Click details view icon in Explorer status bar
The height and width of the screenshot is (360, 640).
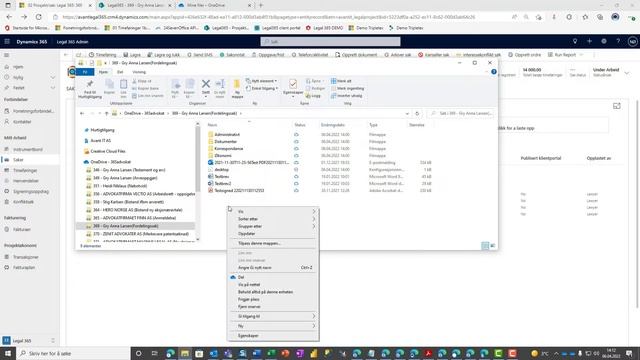tap(485, 246)
